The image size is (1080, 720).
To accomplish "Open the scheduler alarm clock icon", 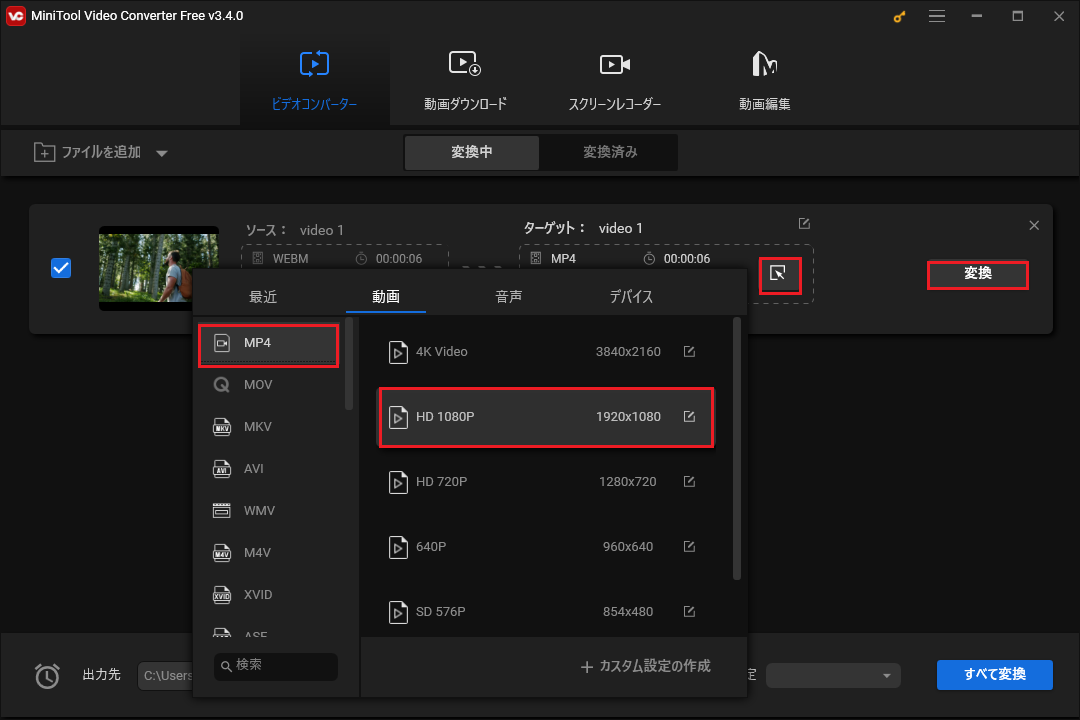I will click(x=48, y=675).
